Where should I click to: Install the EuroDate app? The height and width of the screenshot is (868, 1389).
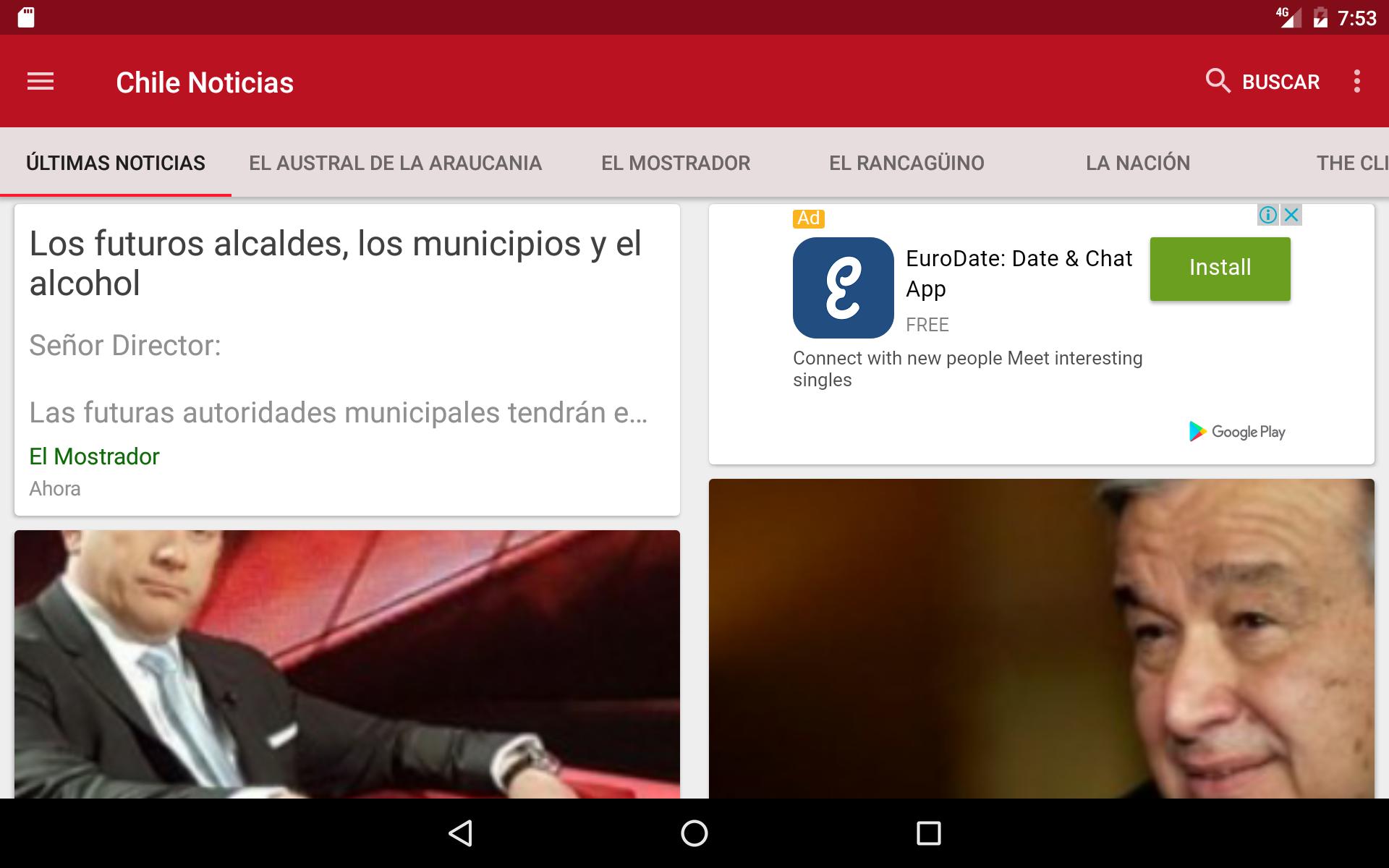[x=1220, y=268]
